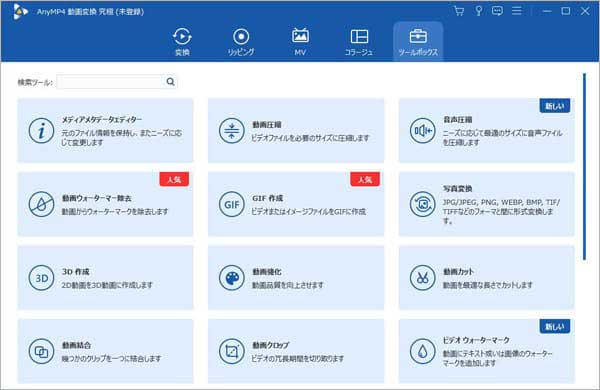
Task: Click the ビデオ ウォーターマーク droplet icon
Action: coord(422,351)
